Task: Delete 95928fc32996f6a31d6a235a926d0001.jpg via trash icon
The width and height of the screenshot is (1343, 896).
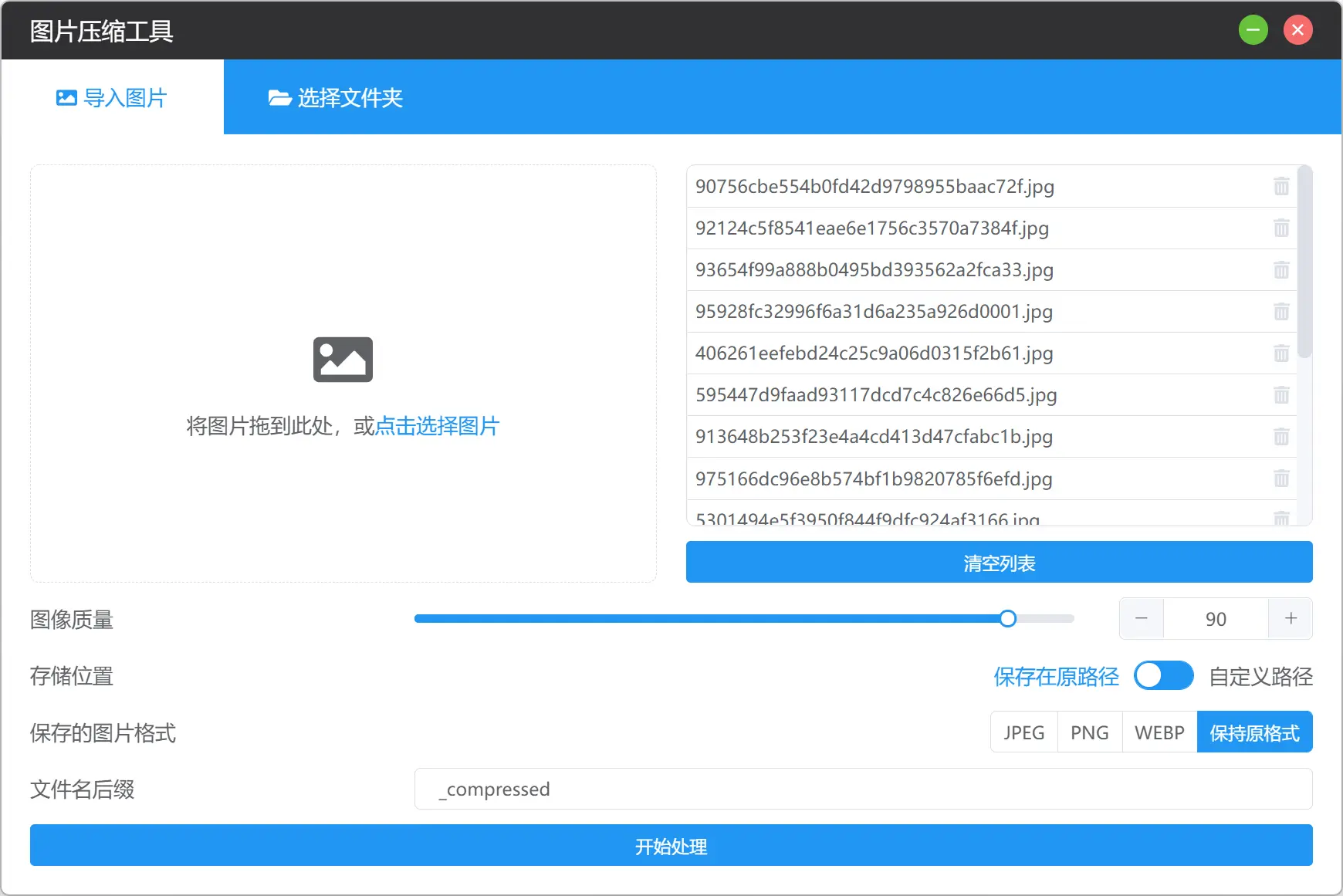Action: (x=1282, y=312)
